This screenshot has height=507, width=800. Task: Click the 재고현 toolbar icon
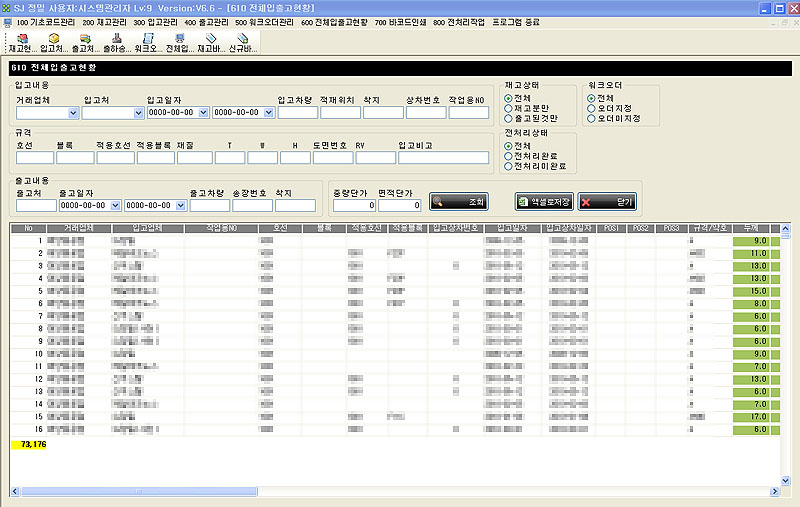[22, 42]
